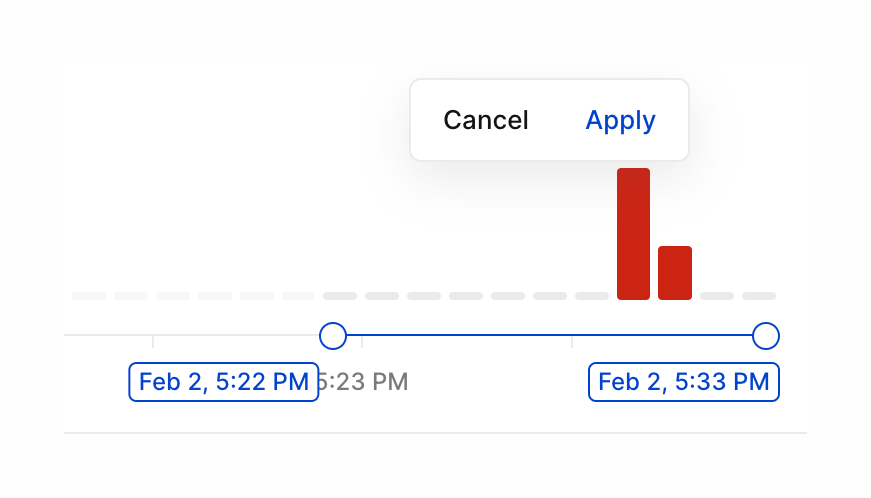The height and width of the screenshot is (498, 871).
Task: Click the 5:23 PM axis label
Action: (364, 382)
